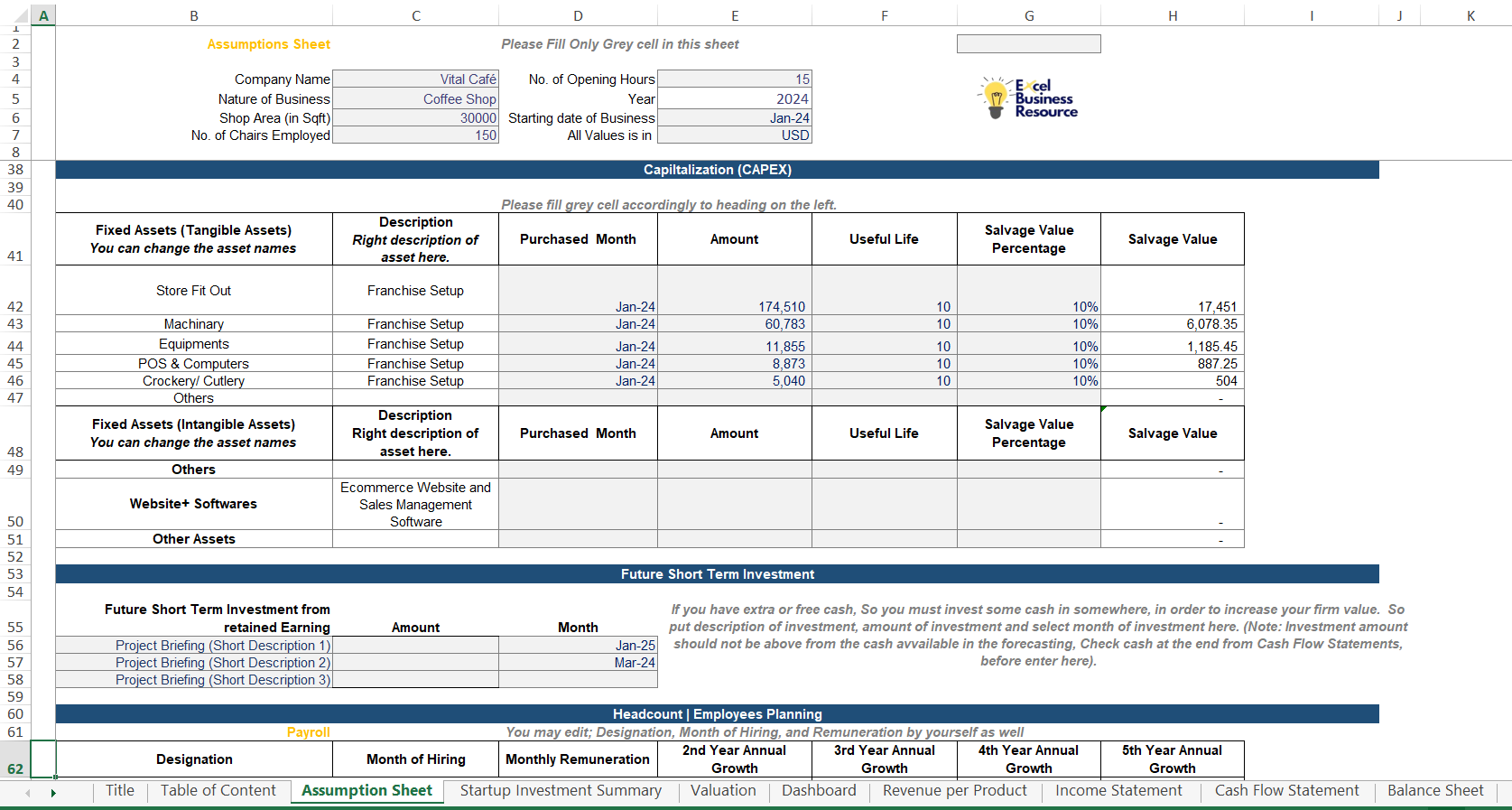Click the Year cell showing 2024
Screen dimensions: 1512x810
point(735,98)
